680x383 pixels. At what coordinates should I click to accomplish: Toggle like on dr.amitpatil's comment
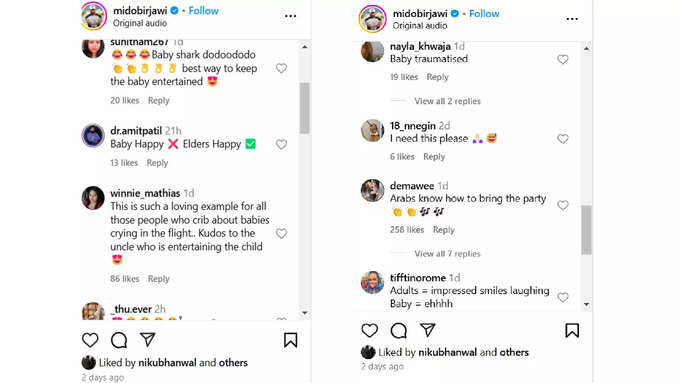click(x=281, y=144)
